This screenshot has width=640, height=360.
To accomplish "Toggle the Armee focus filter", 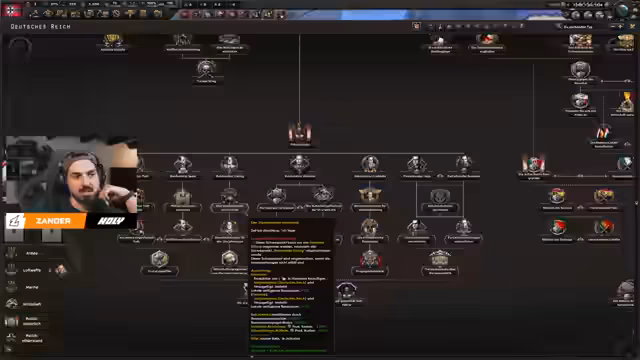I will 24,253.
